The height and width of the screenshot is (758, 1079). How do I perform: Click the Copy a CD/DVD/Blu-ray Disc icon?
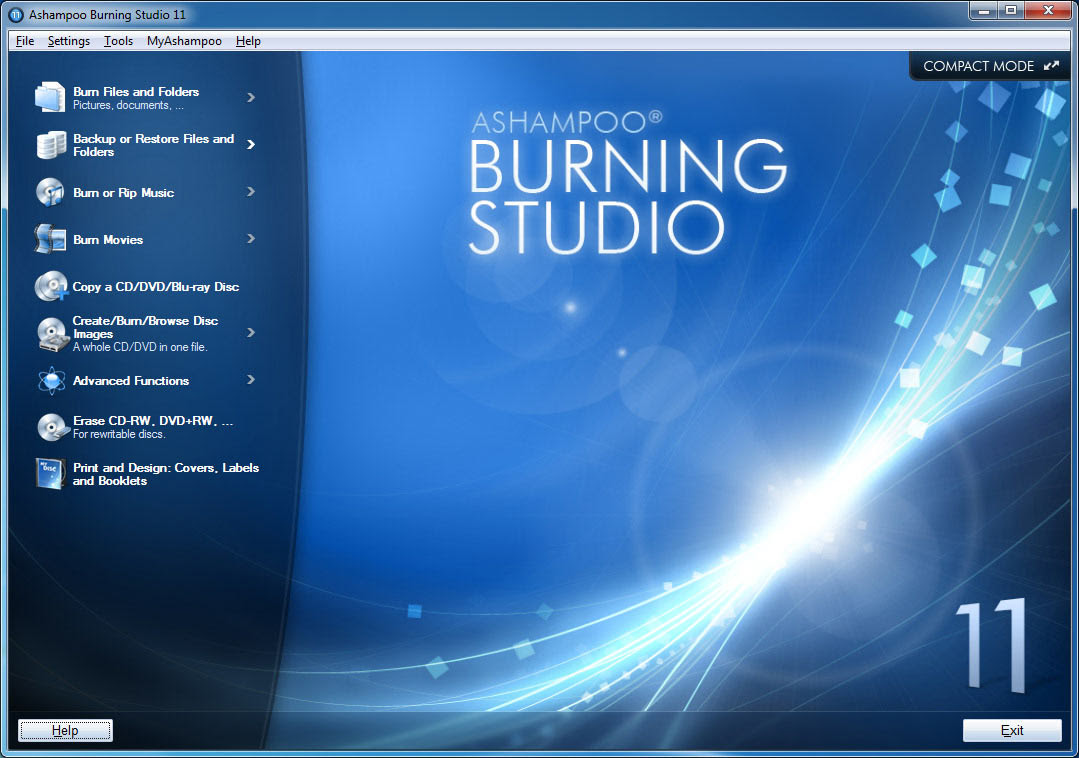click(x=51, y=286)
